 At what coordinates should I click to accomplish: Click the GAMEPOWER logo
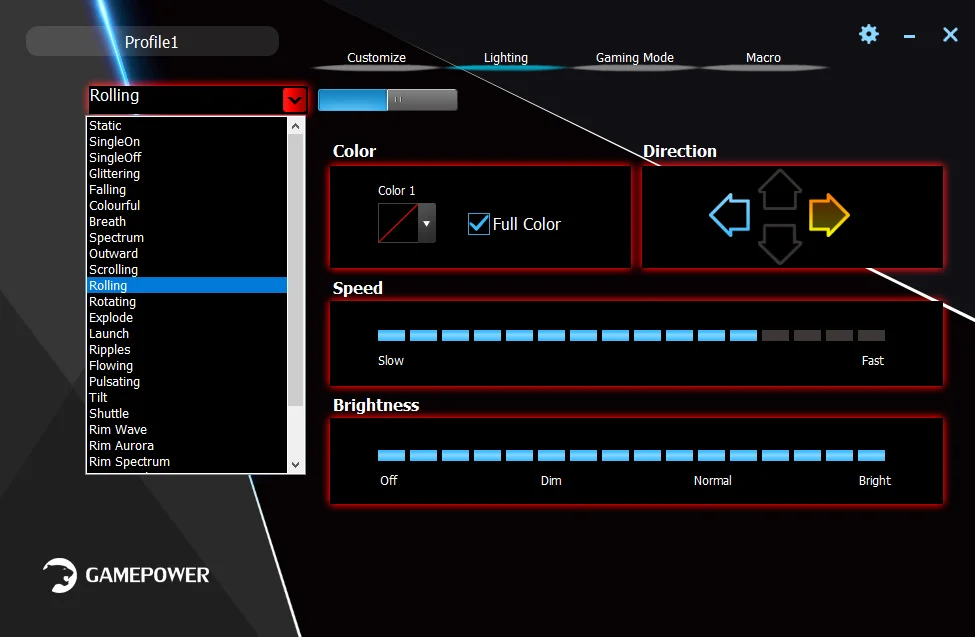click(x=126, y=575)
